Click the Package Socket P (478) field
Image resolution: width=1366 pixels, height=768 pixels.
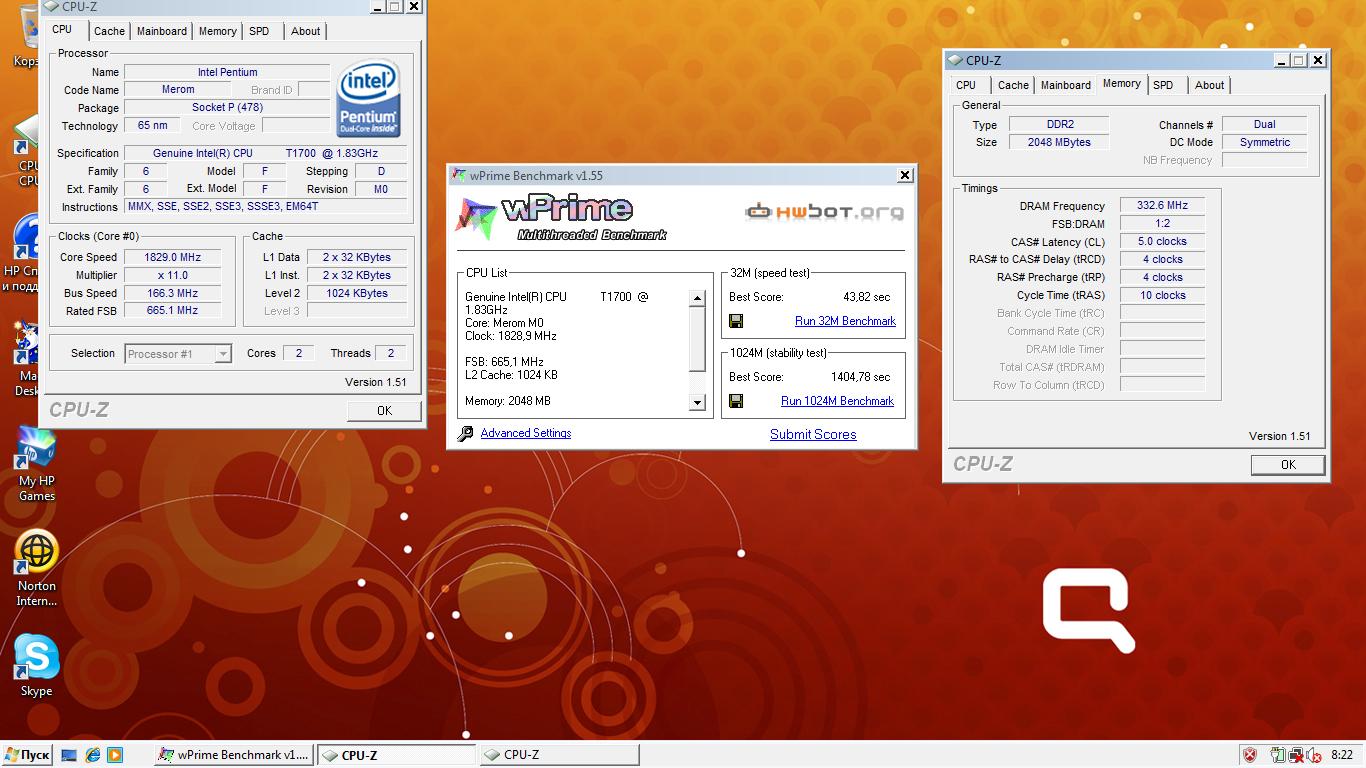point(227,107)
